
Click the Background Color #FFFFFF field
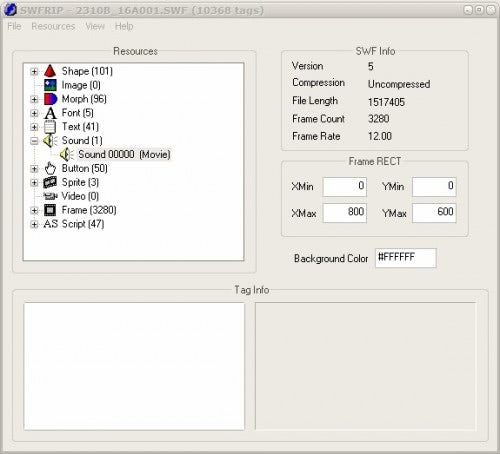[x=406, y=258]
